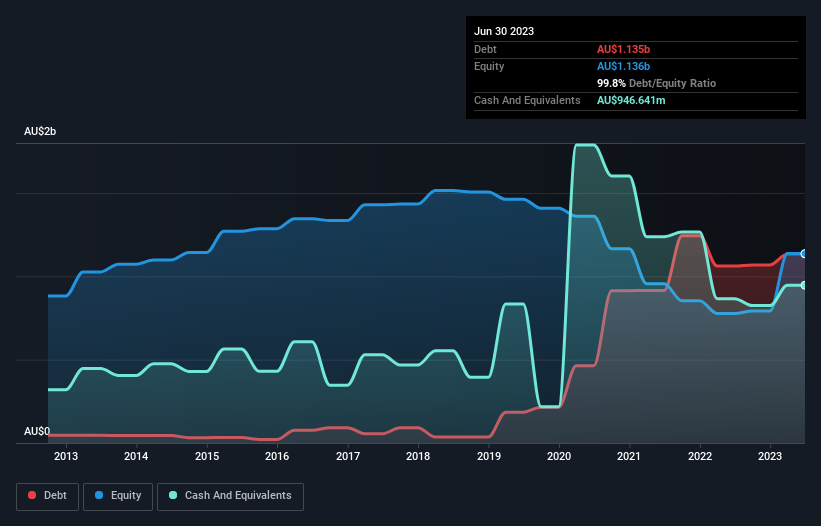Toggle Cash And Equivalents legend item

tap(230, 495)
